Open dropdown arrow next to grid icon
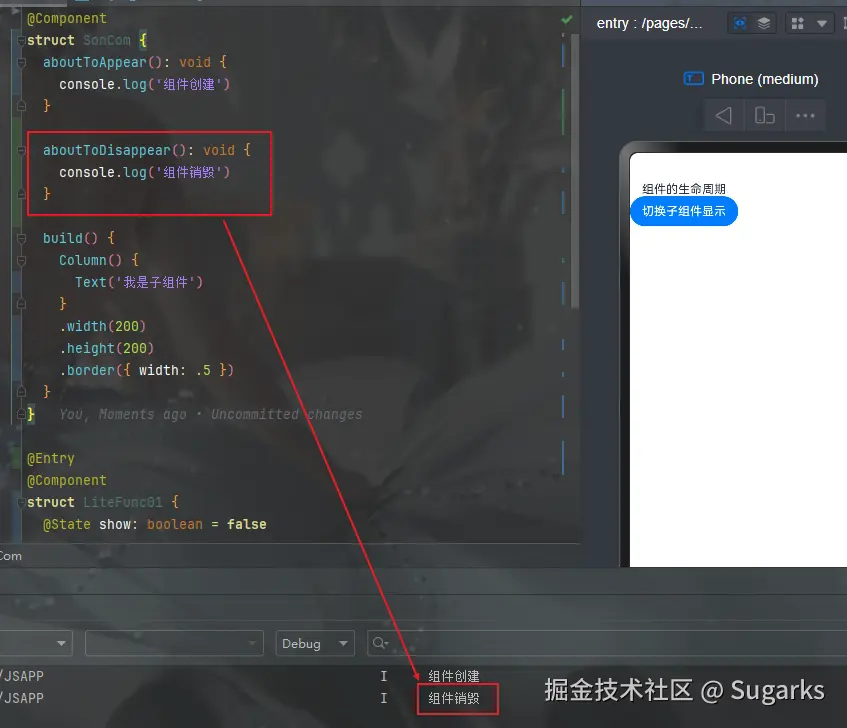The width and height of the screenshot is (847, 728). 822,24
